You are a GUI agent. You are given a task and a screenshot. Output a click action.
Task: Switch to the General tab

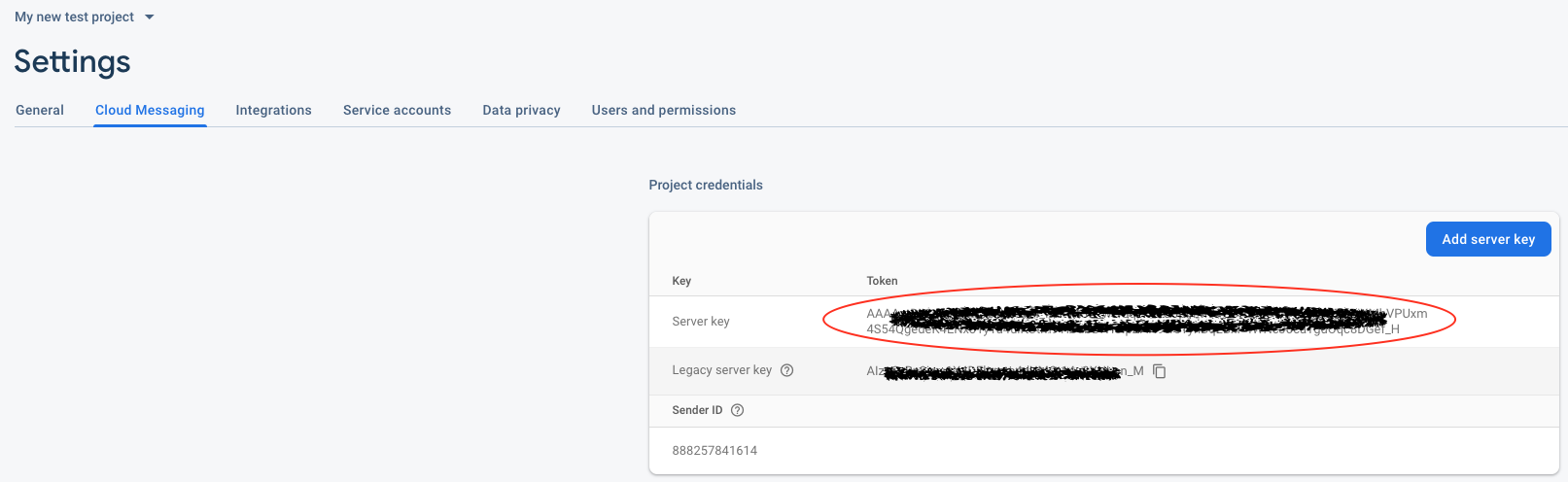(x=40, y=110)
